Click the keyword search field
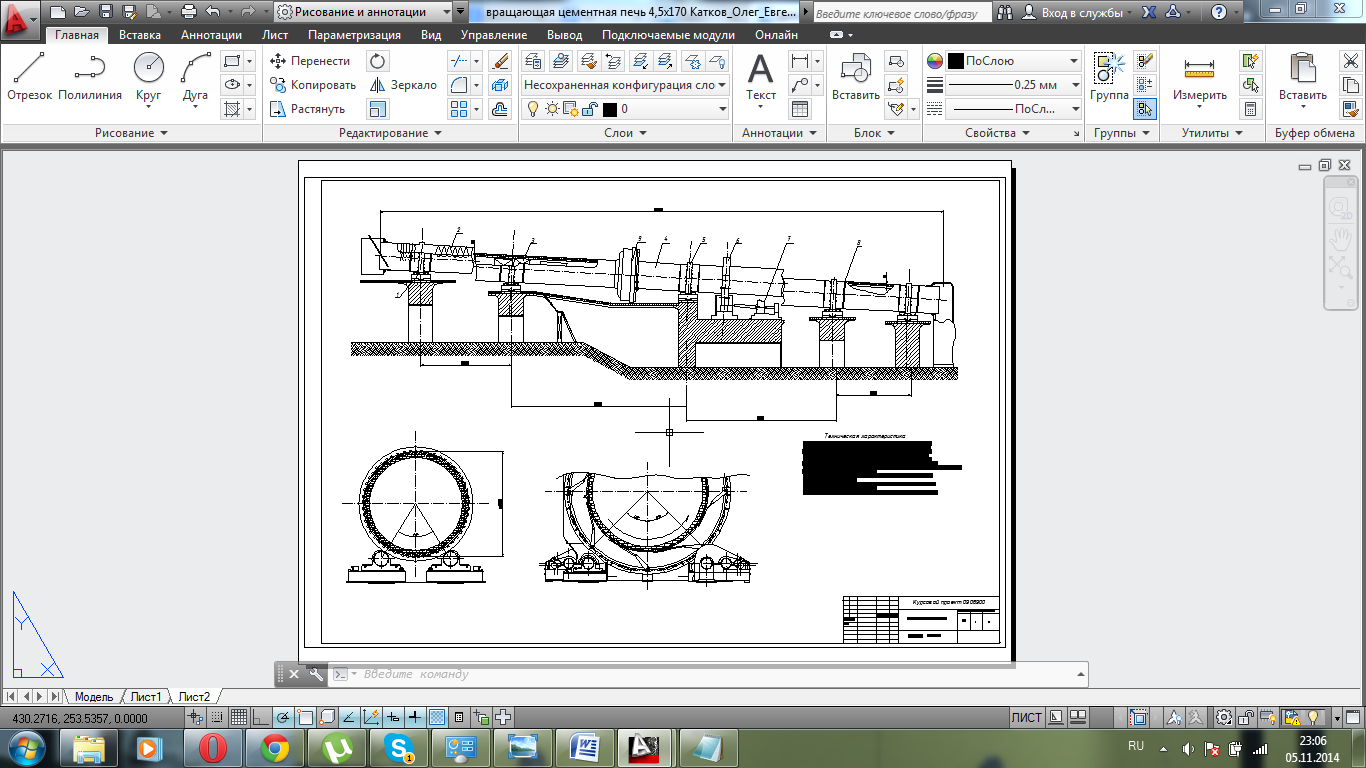Image resolution: width=1366 pixels, height=768 pixels. (902, 13)
